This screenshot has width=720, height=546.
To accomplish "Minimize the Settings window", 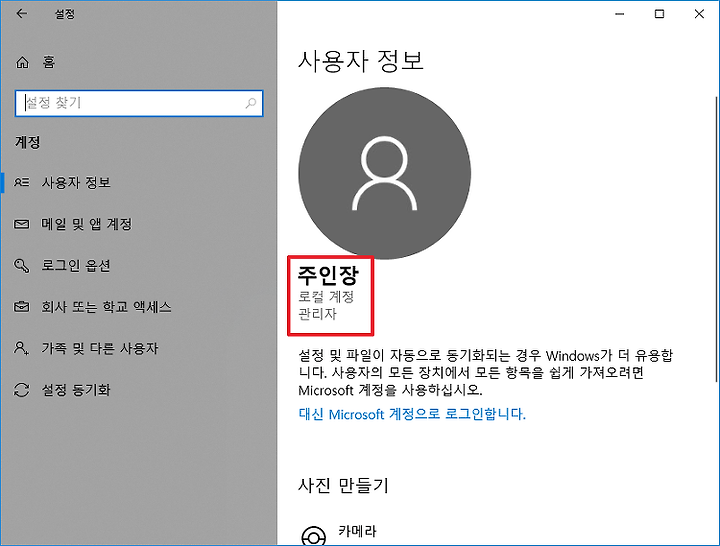I will coord(619,14).
